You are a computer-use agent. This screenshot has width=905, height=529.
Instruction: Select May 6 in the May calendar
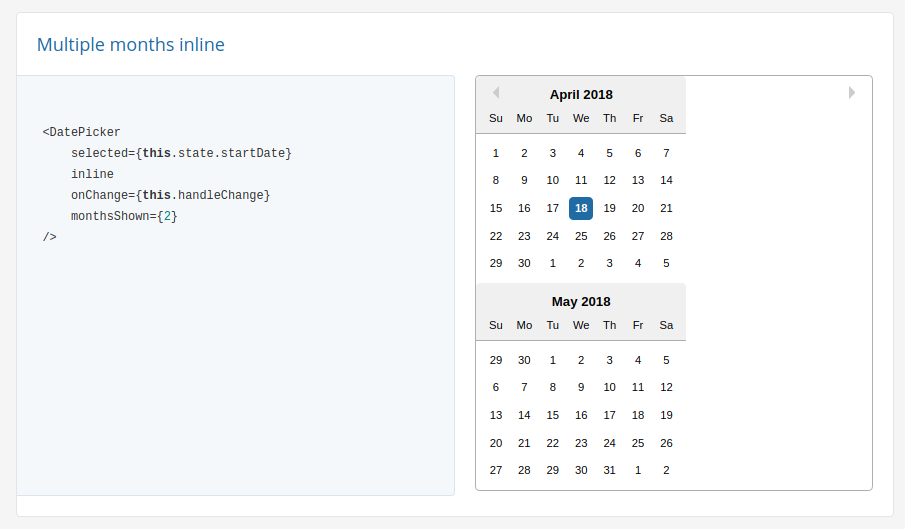click(x=496, y=387)
